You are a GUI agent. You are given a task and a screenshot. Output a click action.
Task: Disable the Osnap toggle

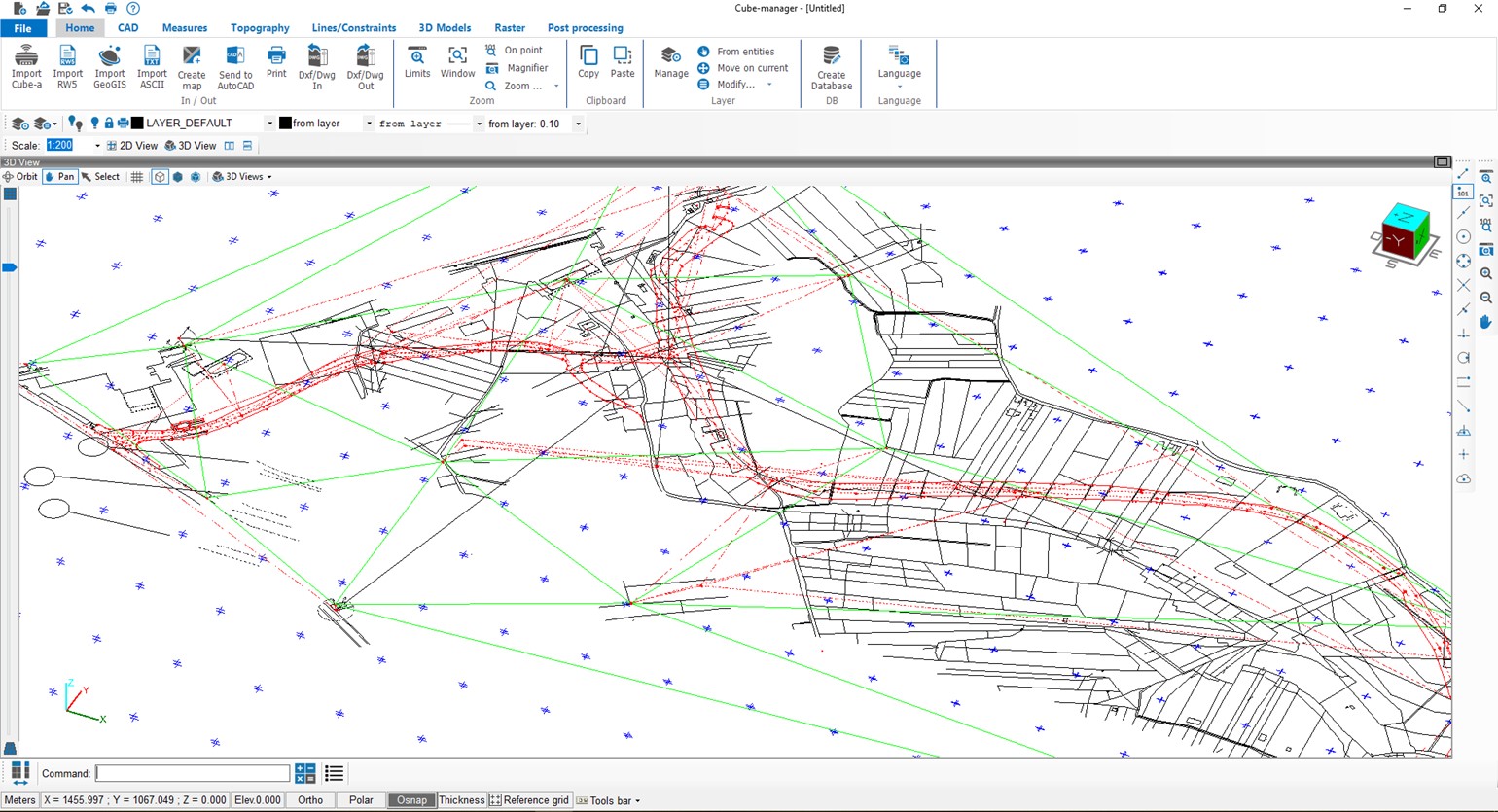tap(411, 800)
